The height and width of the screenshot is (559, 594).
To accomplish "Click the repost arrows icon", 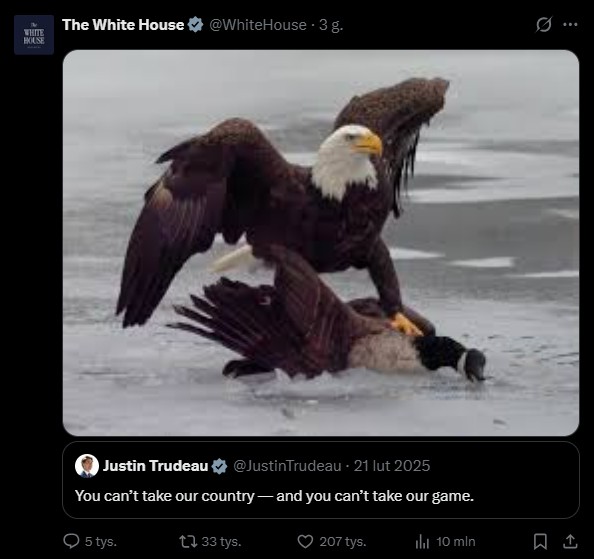I will 188,541.
